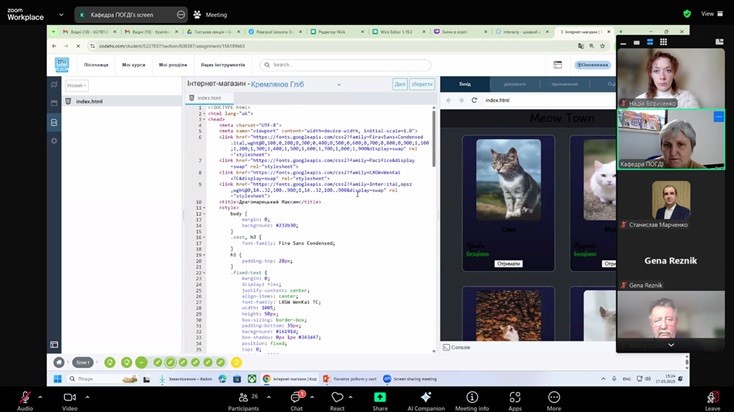734x412 pixels.
Task: Click the browser URL address bar
Action: point(328,46)
